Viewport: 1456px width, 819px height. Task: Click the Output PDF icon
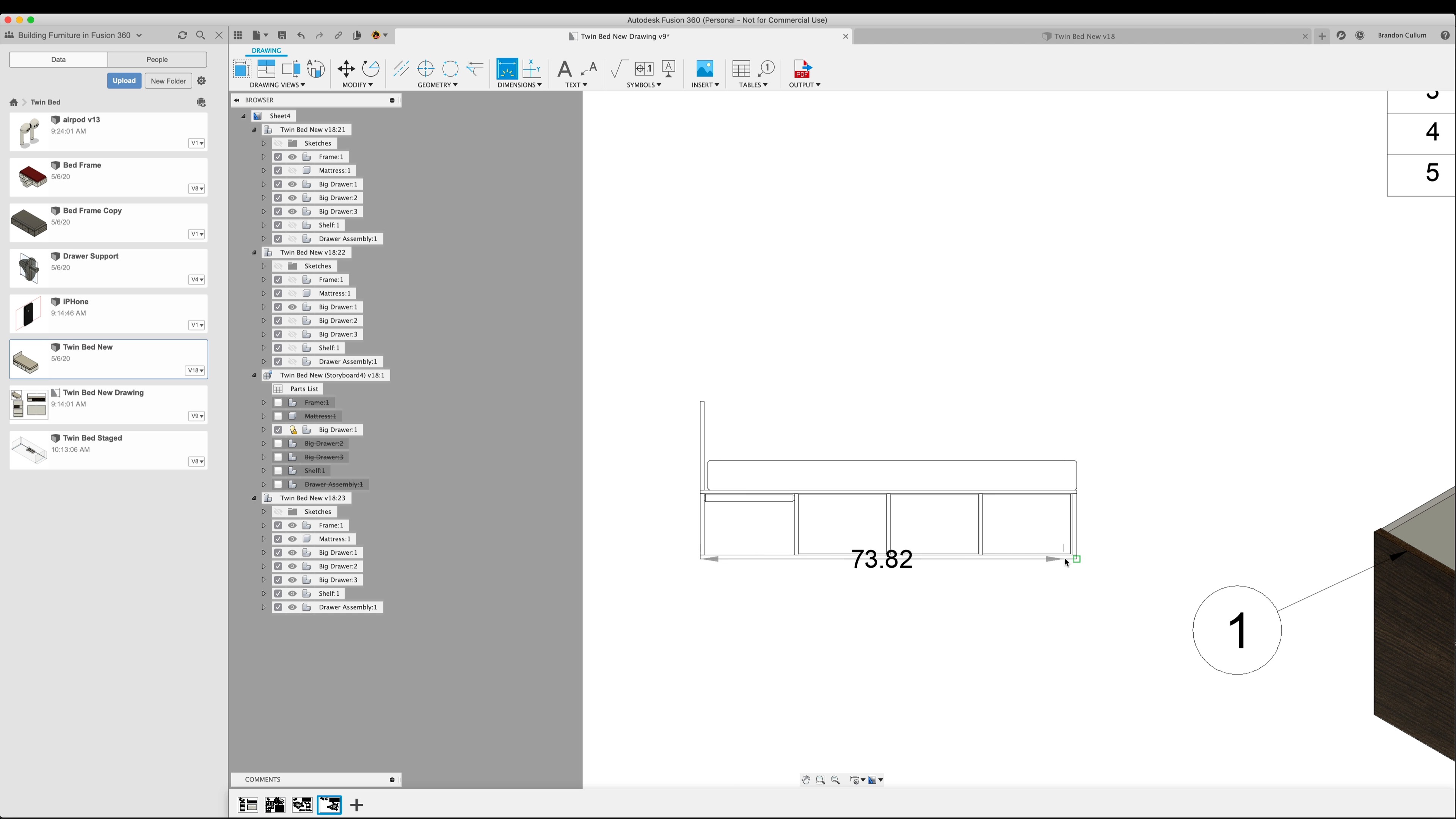click(803, 69)
